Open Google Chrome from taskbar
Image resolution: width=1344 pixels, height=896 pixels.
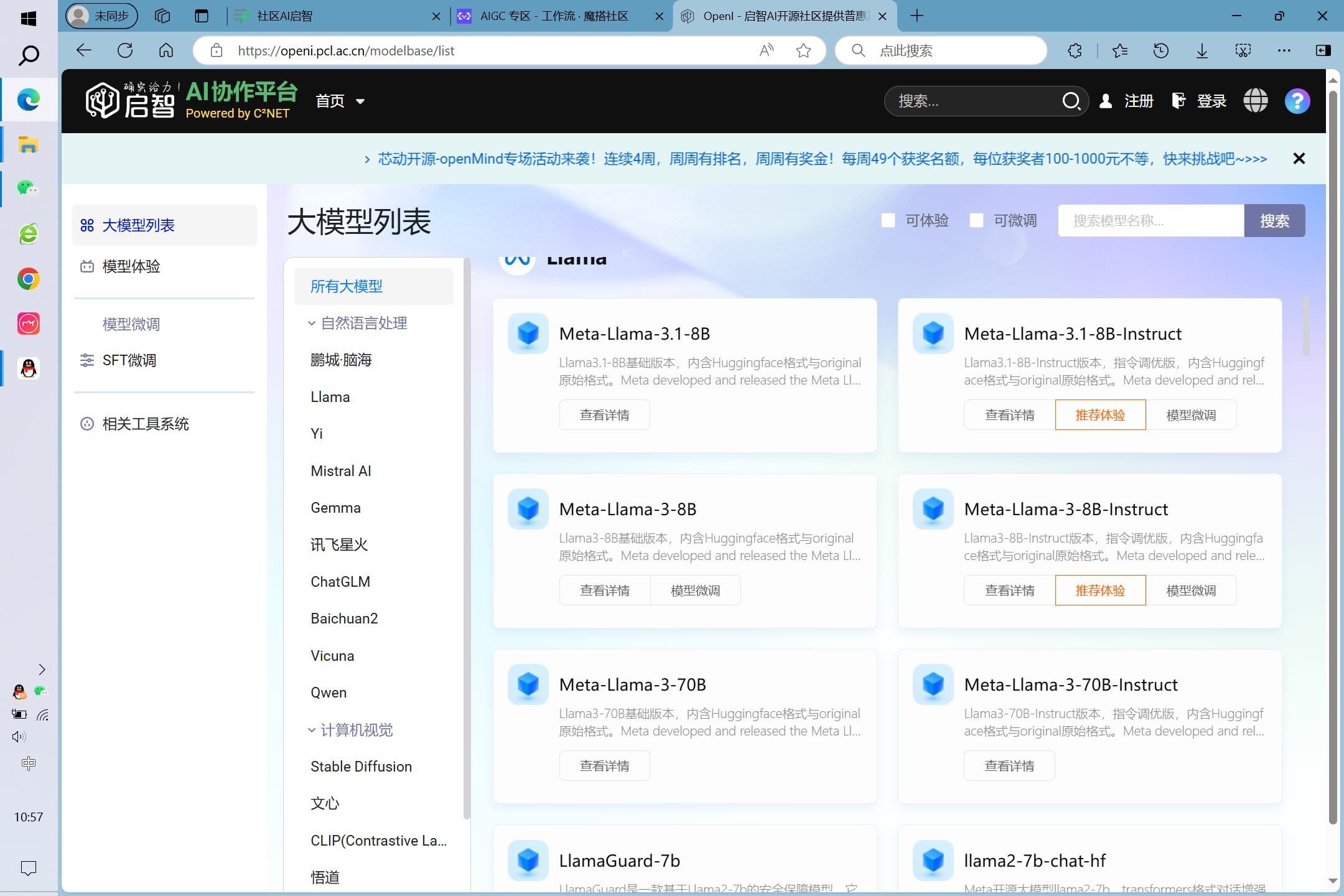click(x=29, y=279)
